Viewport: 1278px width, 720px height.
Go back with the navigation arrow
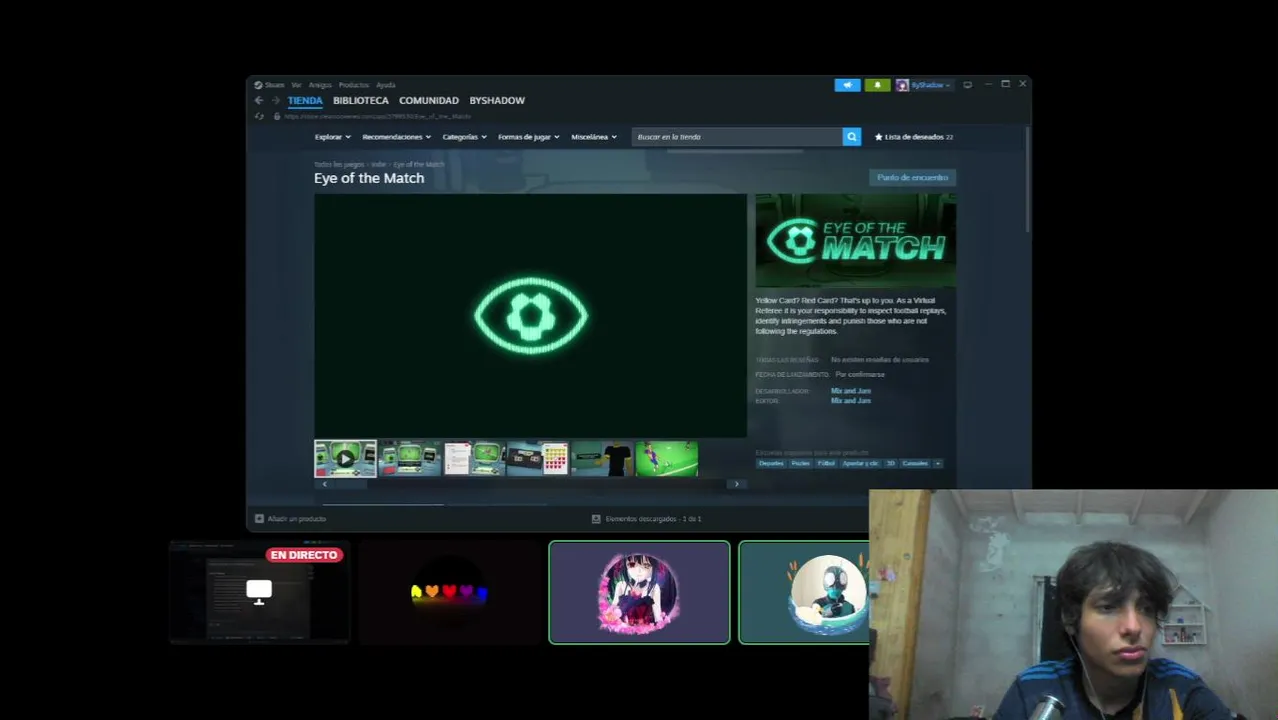click(x=259, y=101)
